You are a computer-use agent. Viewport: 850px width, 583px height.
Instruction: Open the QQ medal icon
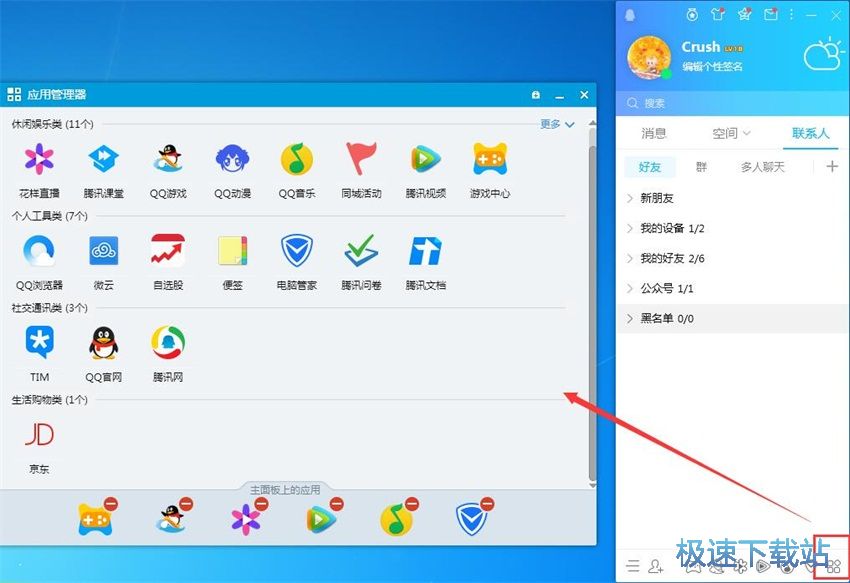692,15
